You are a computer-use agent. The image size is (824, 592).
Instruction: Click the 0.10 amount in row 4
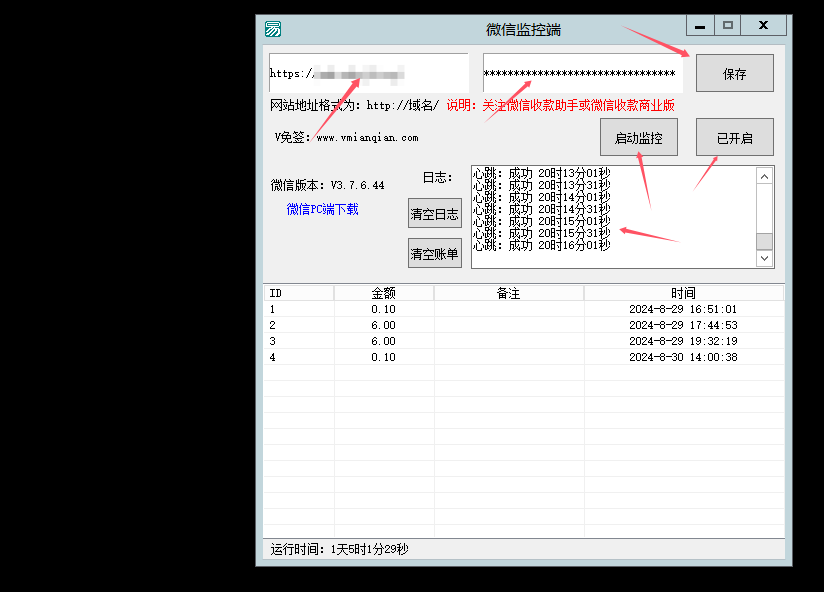tap(383, 357)
